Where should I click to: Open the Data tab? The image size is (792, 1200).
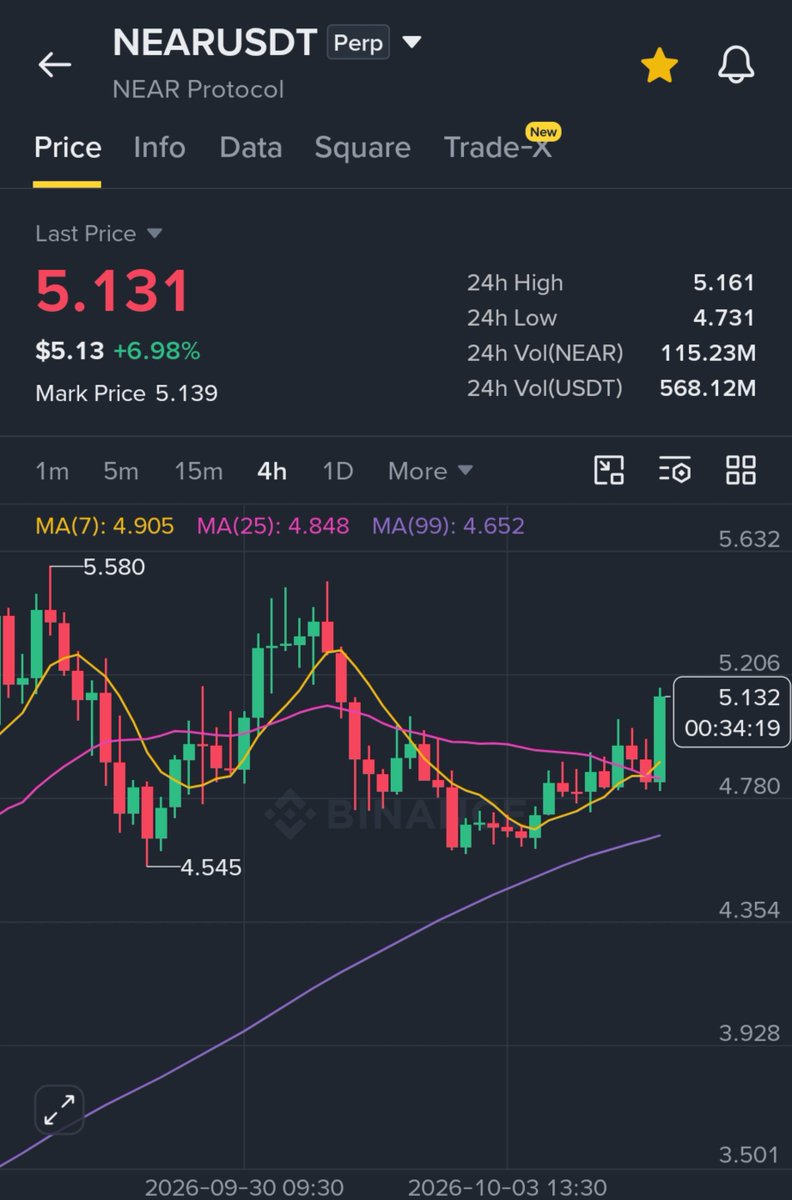coord(250,148)
